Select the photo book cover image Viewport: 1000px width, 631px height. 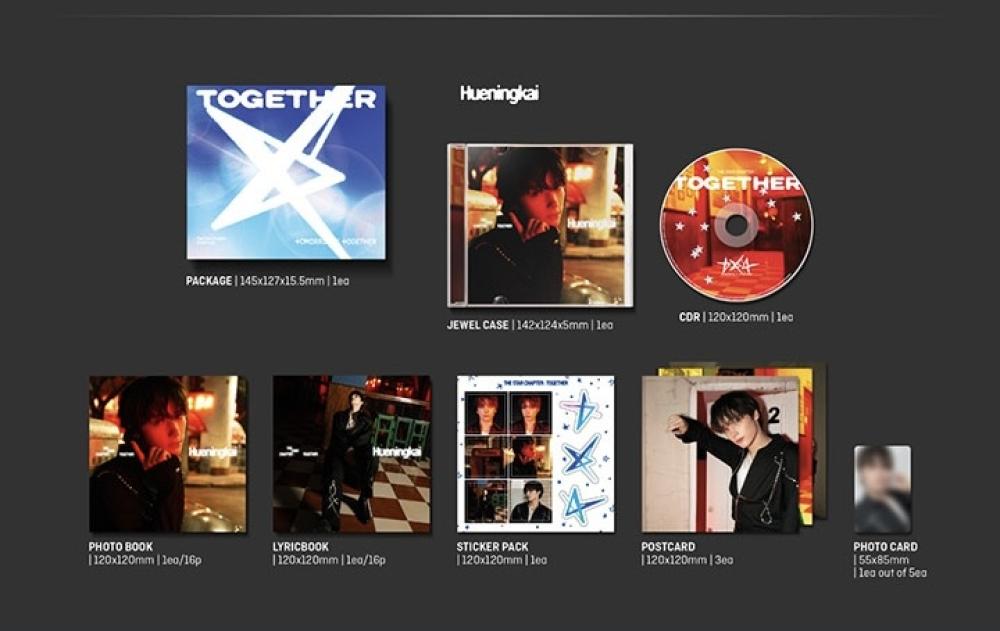tap(167, 453)
